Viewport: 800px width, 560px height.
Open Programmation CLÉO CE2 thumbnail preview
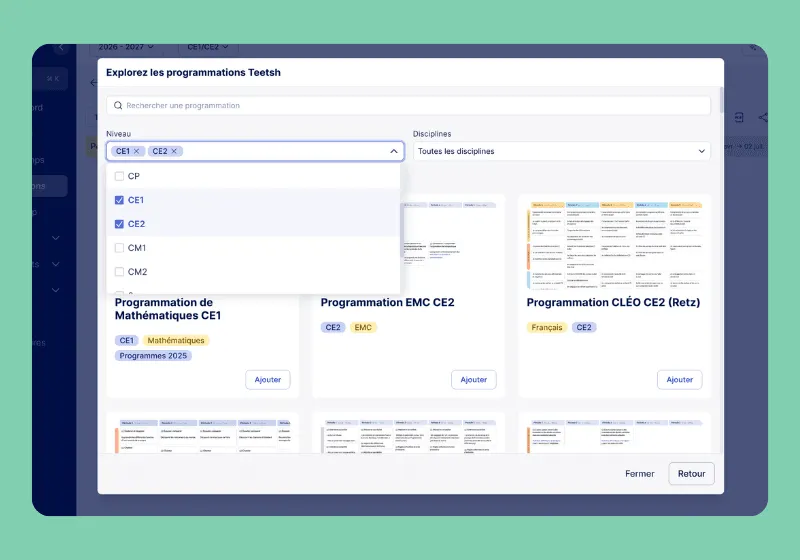click(614, 246)
